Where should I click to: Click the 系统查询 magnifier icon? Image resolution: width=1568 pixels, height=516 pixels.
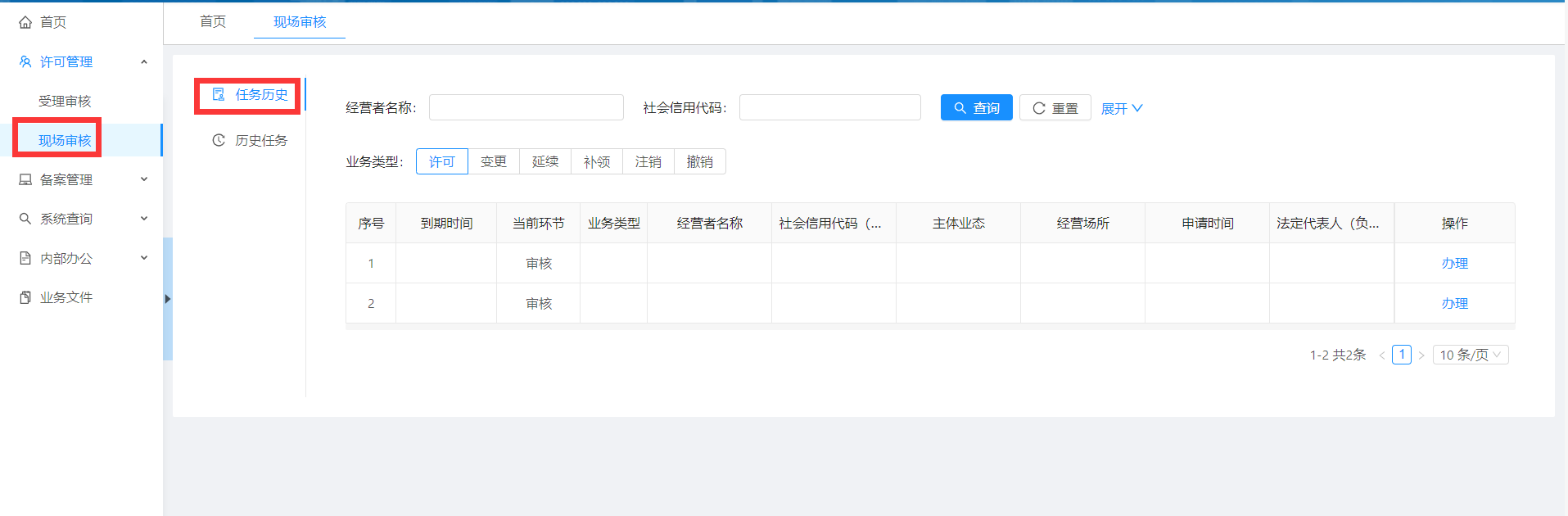click(25, 219)
